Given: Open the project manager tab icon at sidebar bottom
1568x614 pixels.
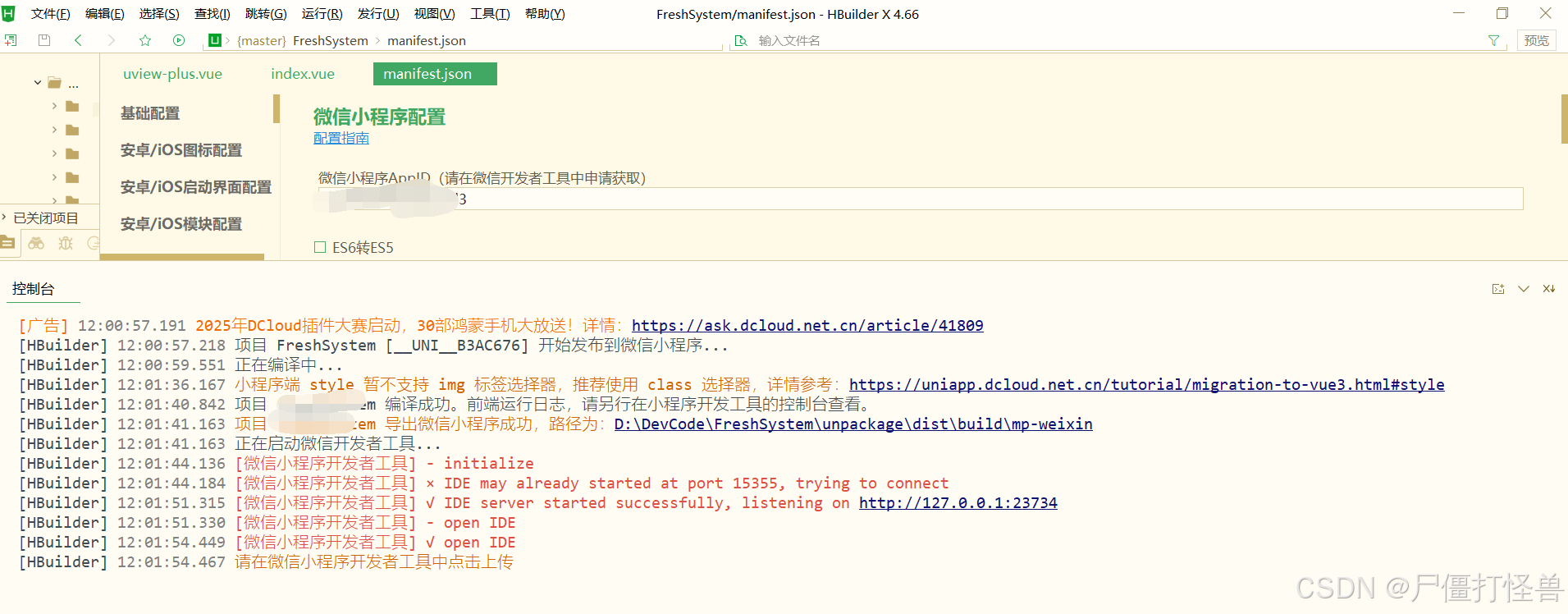Looking at the screenshot, I should 7,243.
